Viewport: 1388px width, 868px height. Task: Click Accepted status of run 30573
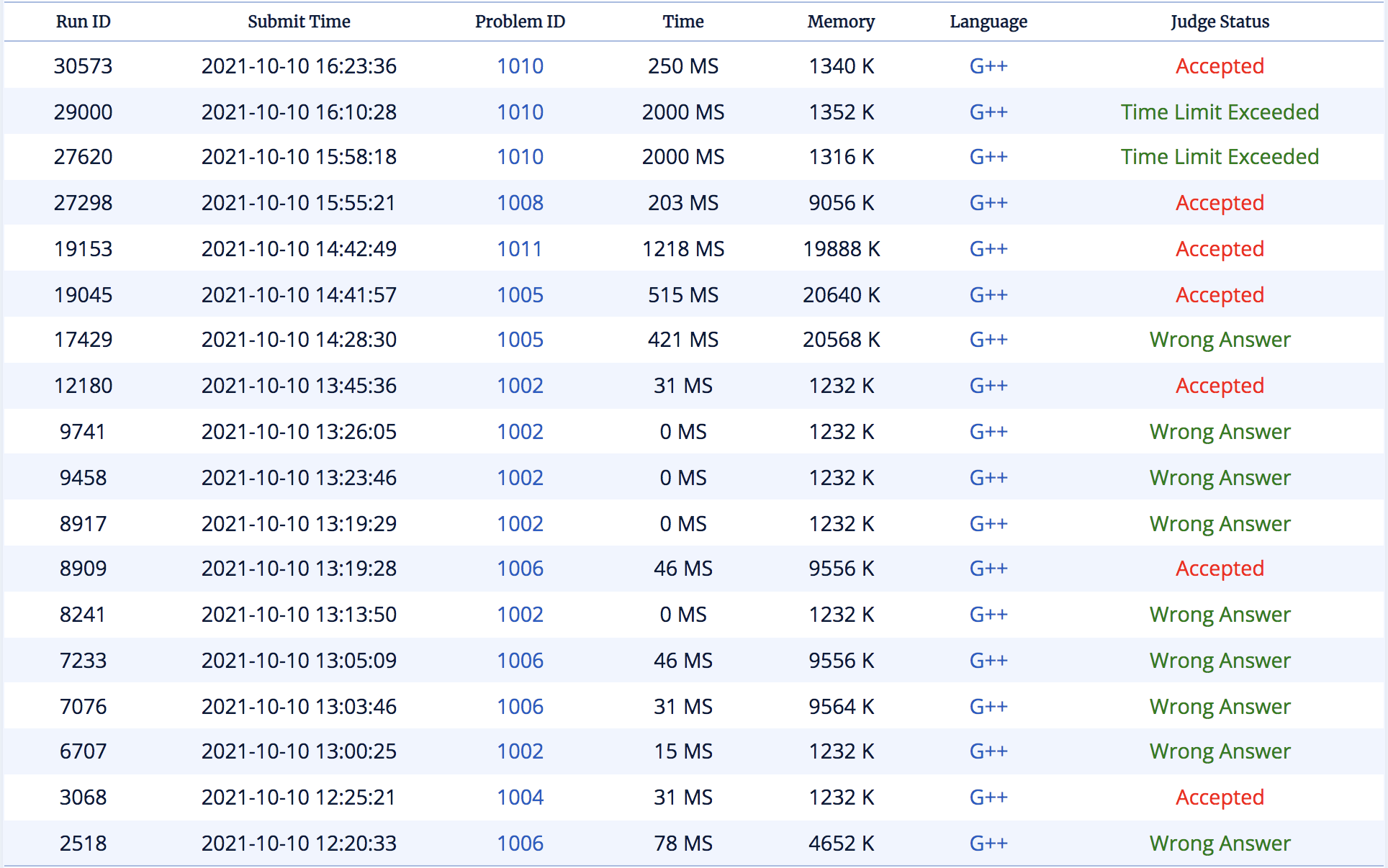[x=1220, y=66]
